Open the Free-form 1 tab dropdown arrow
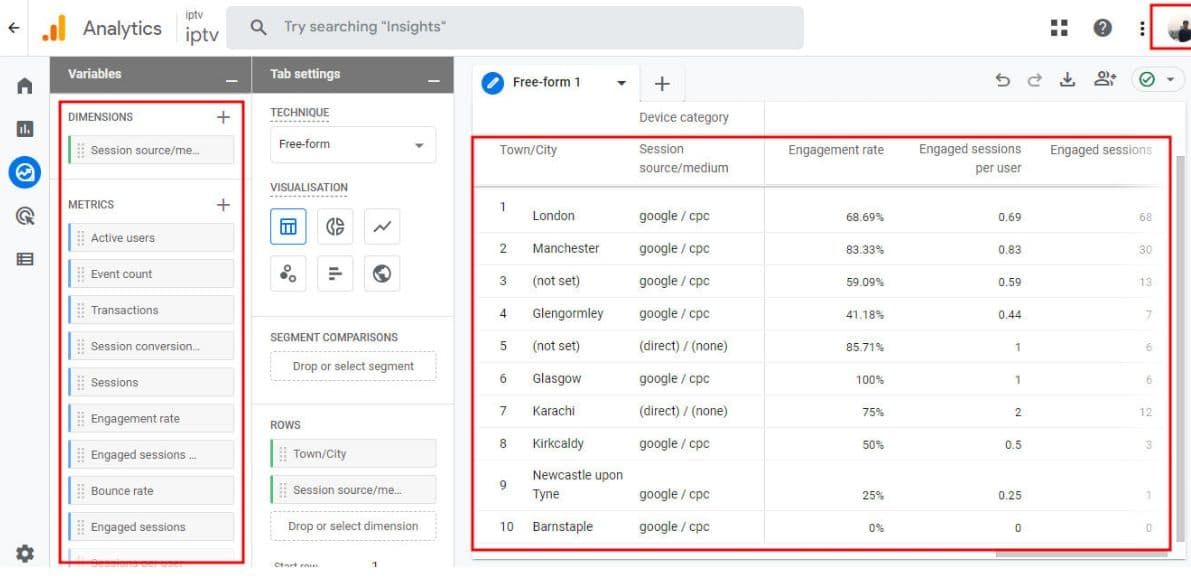This screenshot has height=583, width=1191. pos(621,83)
